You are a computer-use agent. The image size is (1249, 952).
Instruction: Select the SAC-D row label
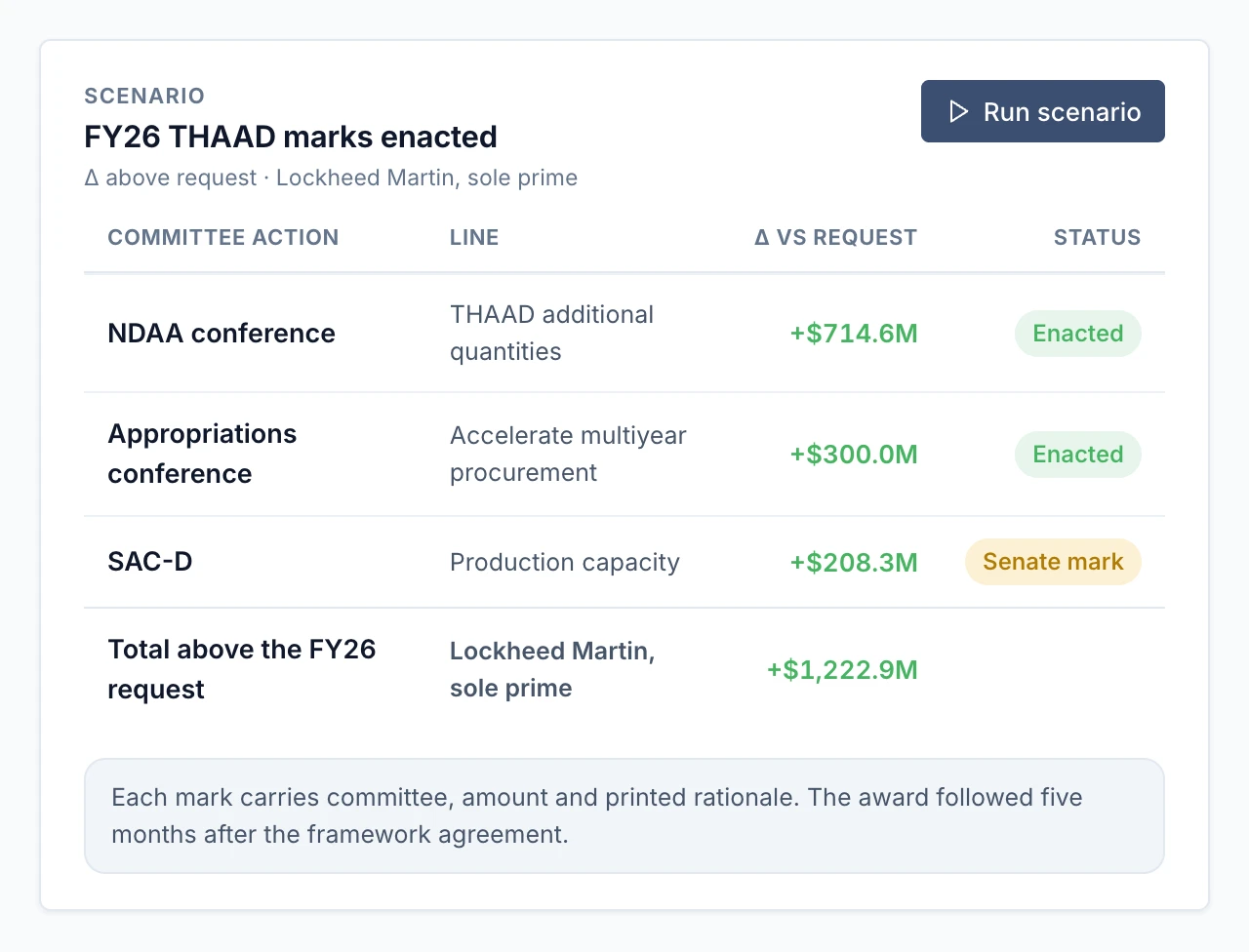[x=150, y=562]
